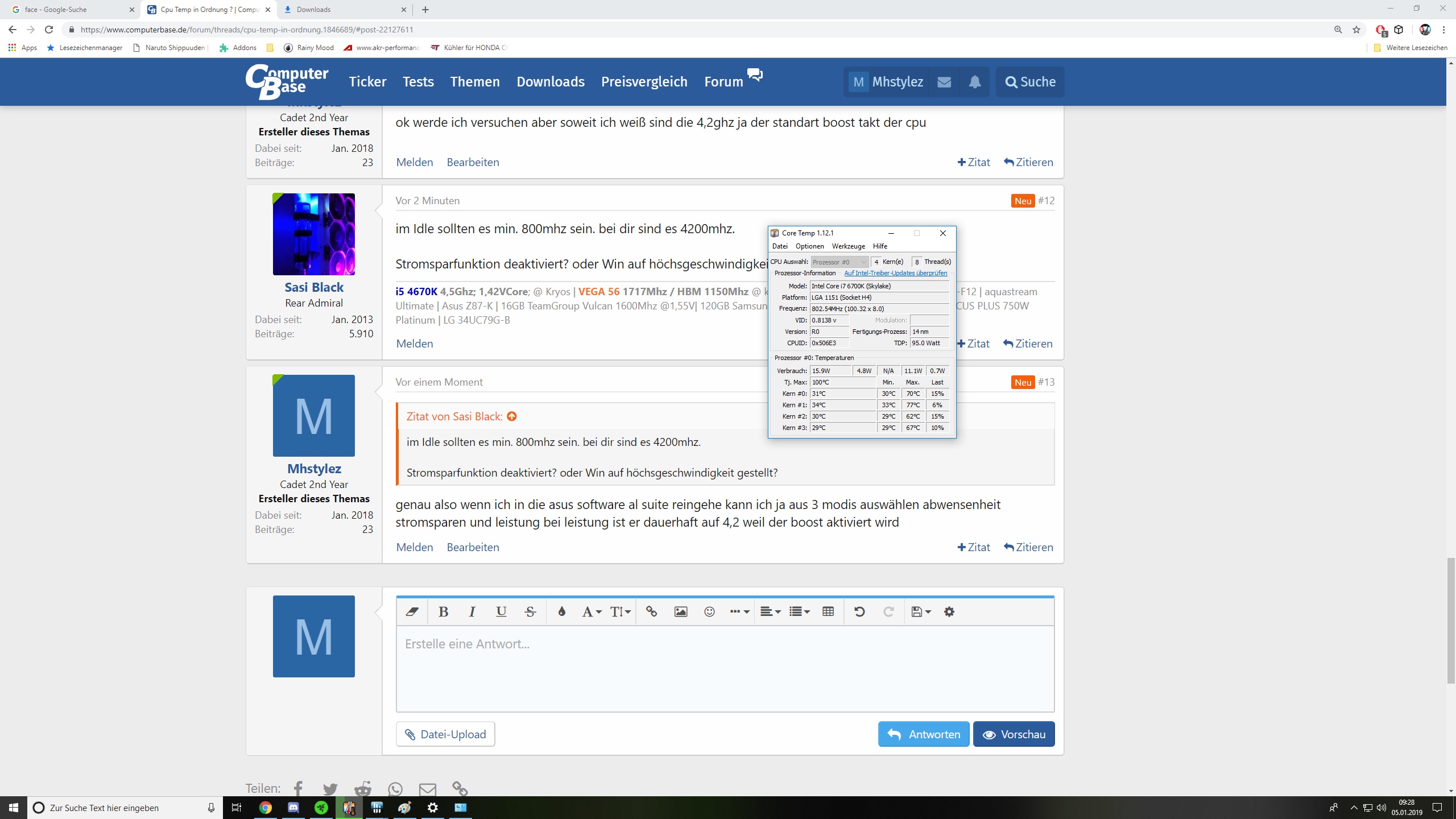
Task: Expand the CPU Auswahl Prozessor #0 dropdown
Action: (839, 262)
